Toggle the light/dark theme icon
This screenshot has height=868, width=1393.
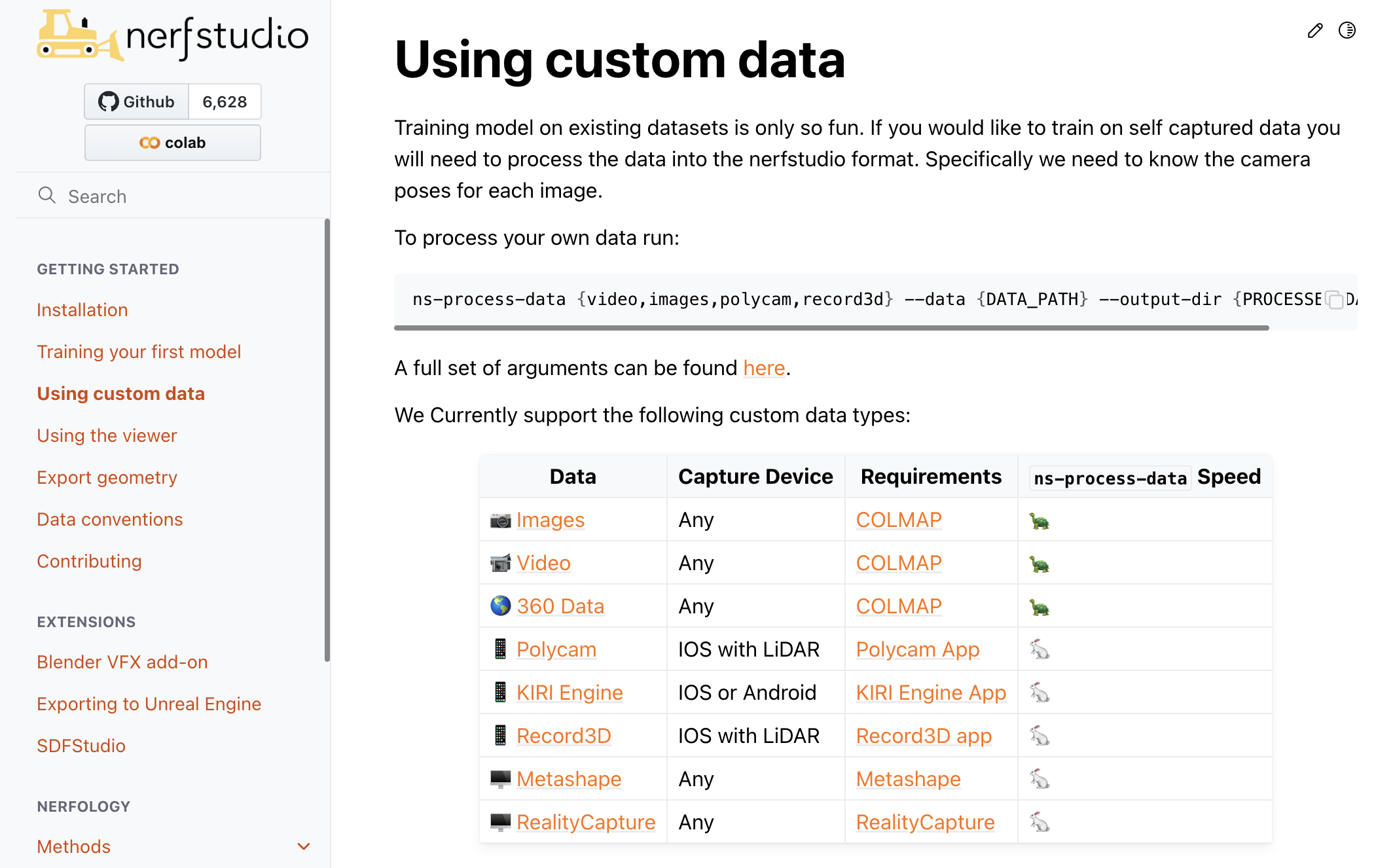click(x=1347, y=31)
